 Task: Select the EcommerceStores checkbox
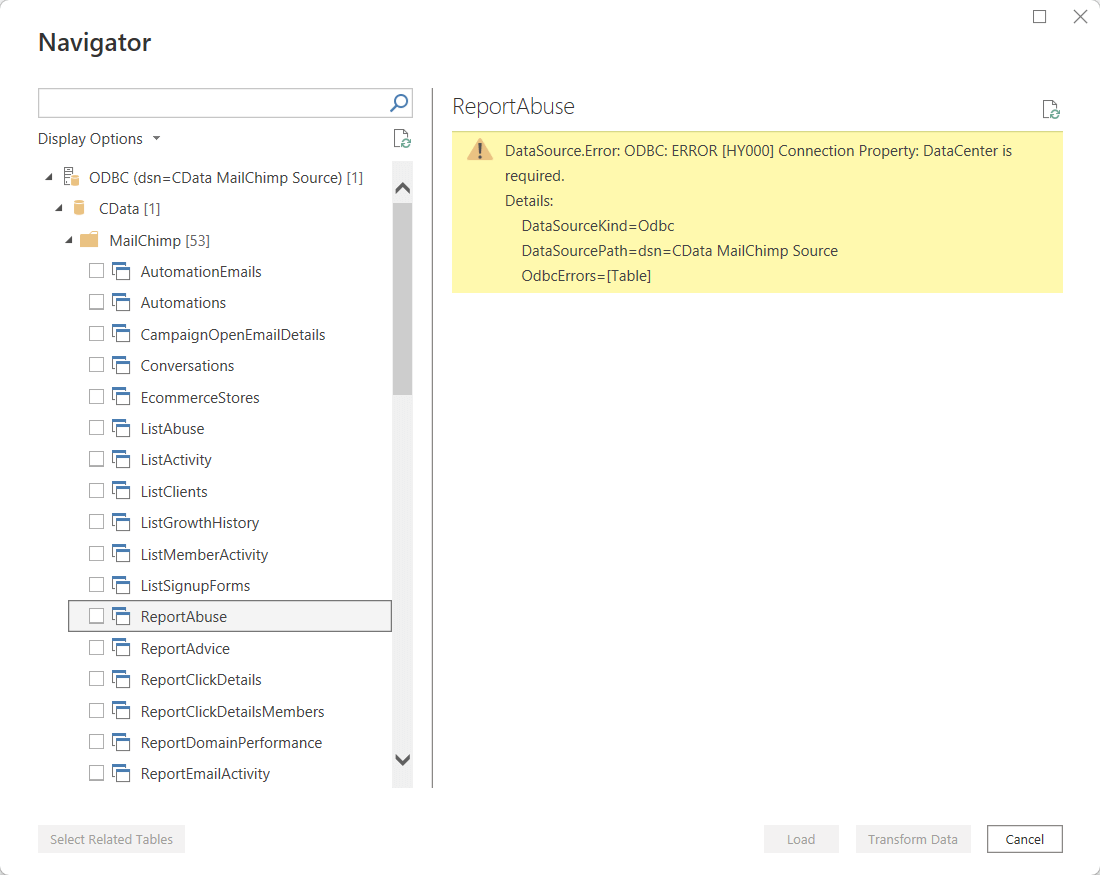coord(96,396)
